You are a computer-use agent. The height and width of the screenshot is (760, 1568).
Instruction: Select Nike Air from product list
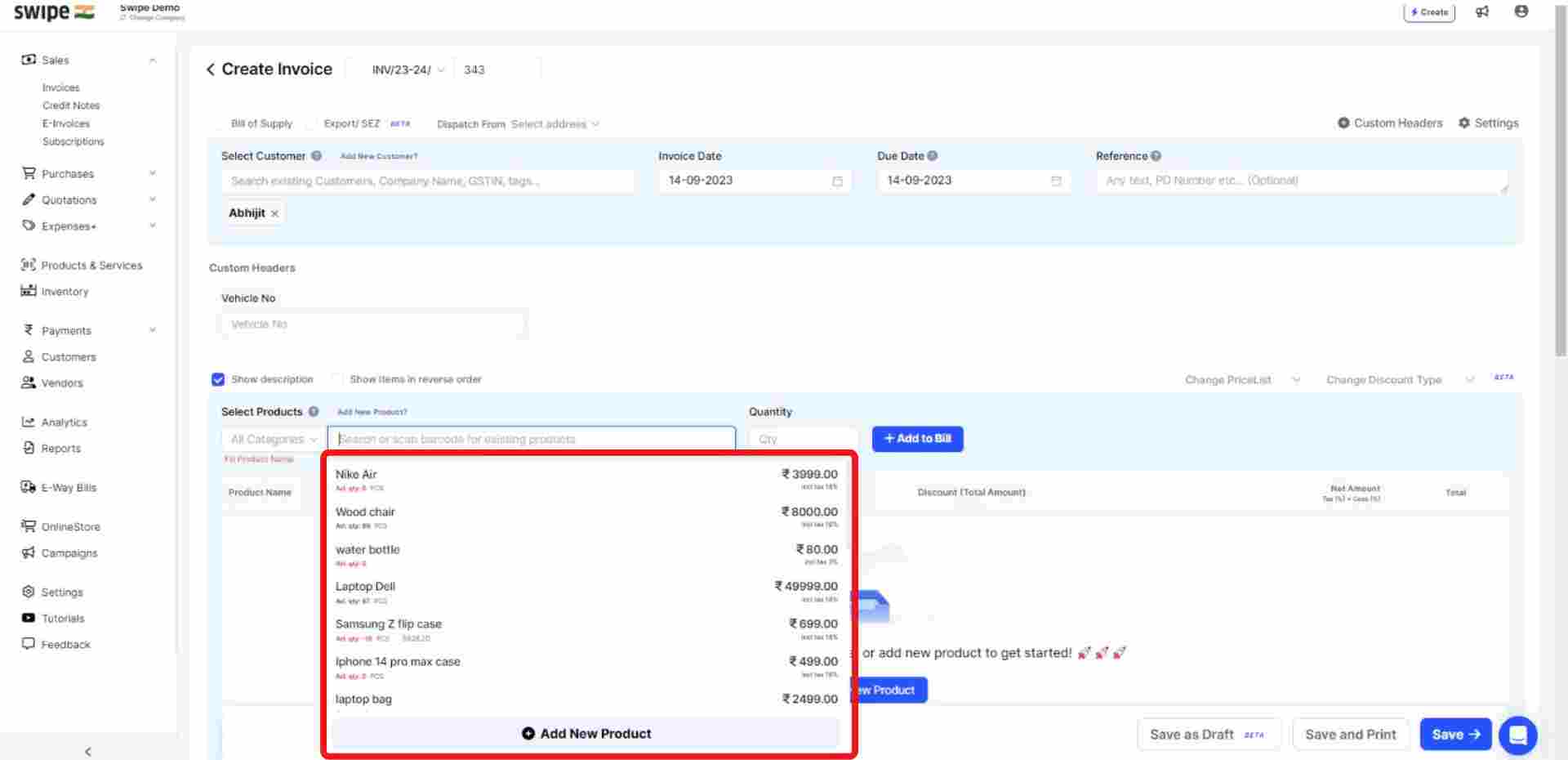[586, 479]
